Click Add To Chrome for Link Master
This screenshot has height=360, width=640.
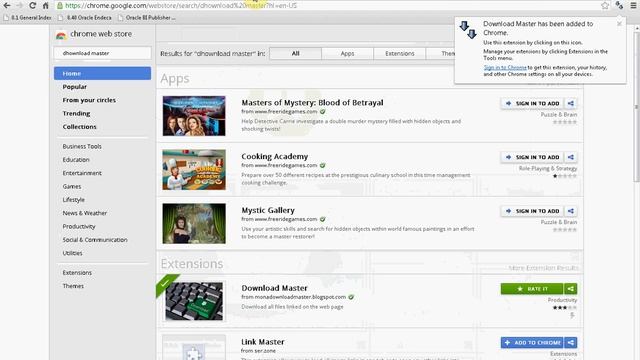coord(532,342)
